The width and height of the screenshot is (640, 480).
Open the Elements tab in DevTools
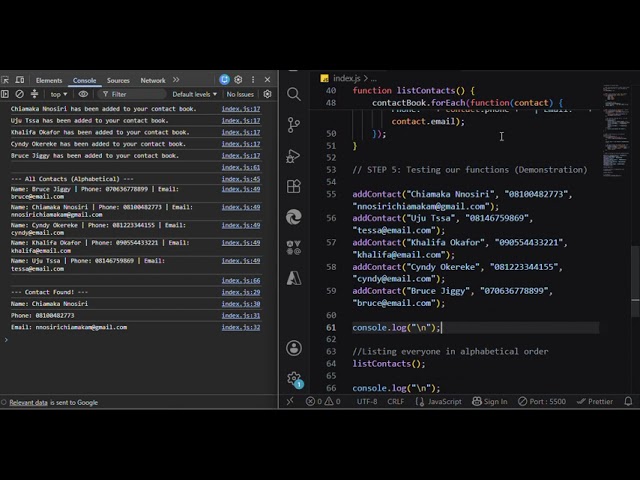click(49, 80)
